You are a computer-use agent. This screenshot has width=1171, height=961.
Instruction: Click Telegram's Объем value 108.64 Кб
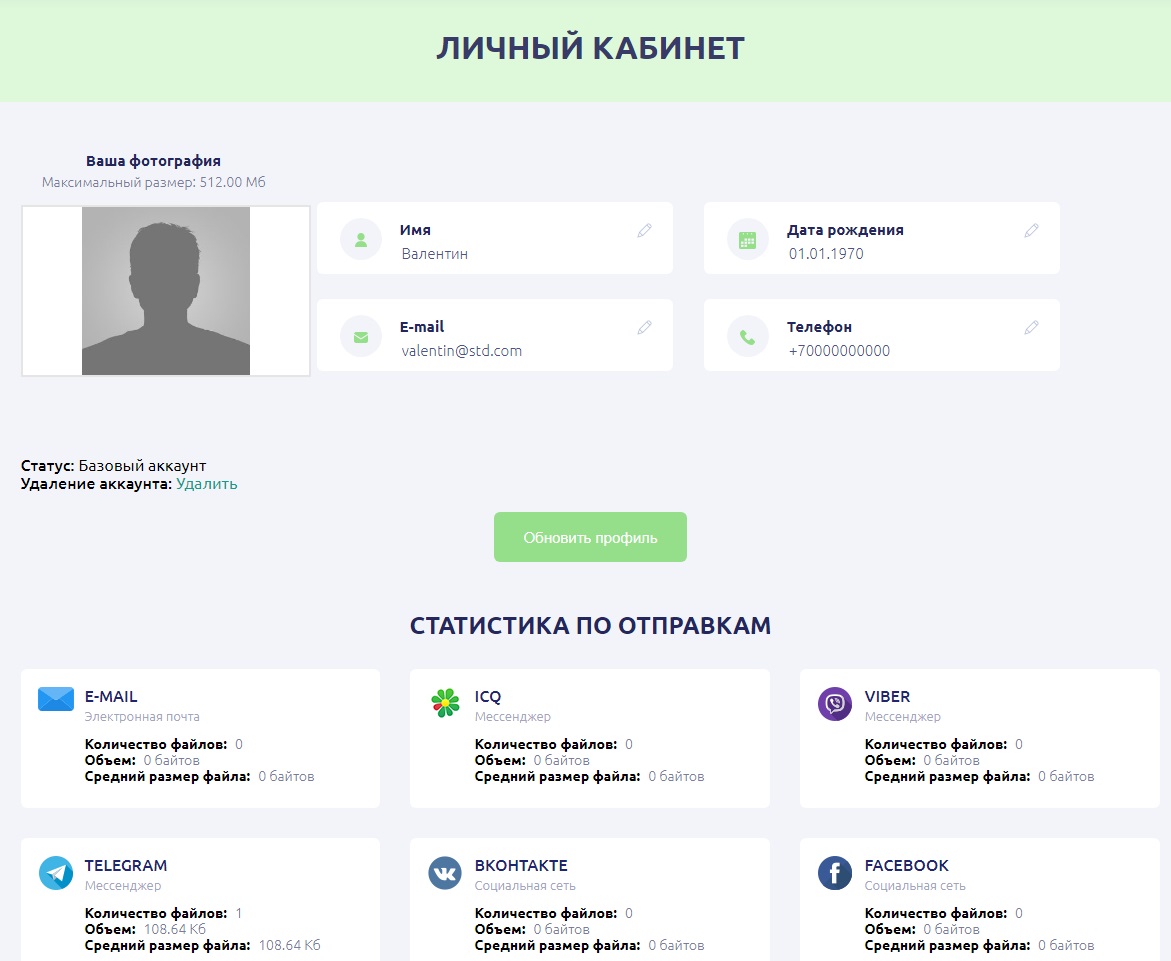click(175, 930)
